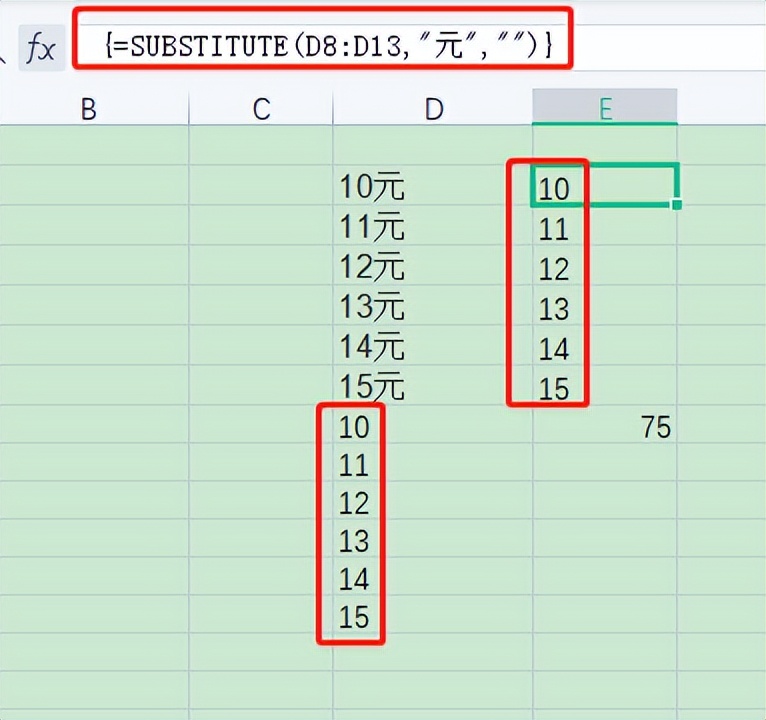Select cell containing 15元
The width and height of the screenshot is (766, 720).
pos(433,385)
